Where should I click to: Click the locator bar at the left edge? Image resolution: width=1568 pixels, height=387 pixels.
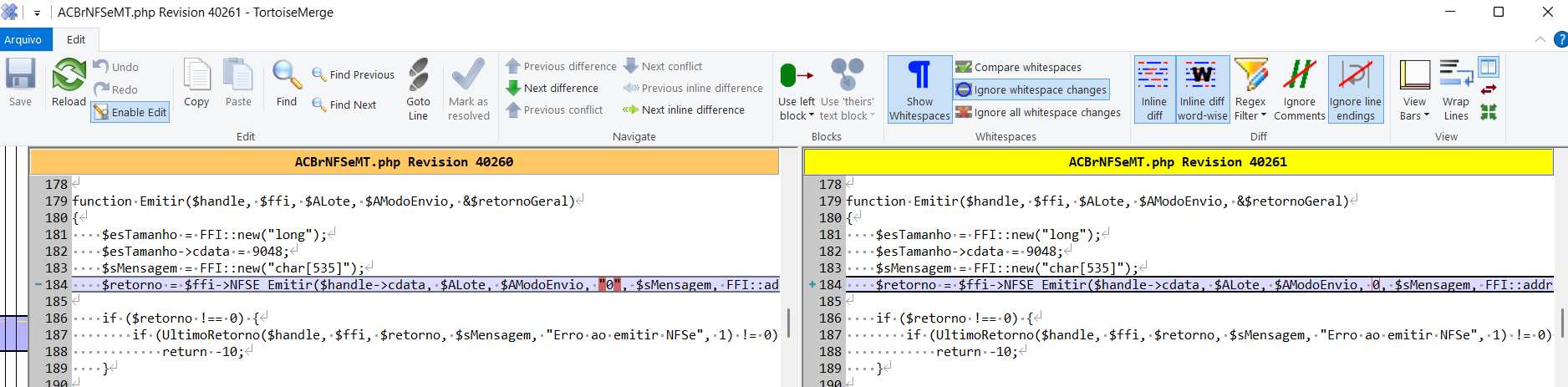14,267
